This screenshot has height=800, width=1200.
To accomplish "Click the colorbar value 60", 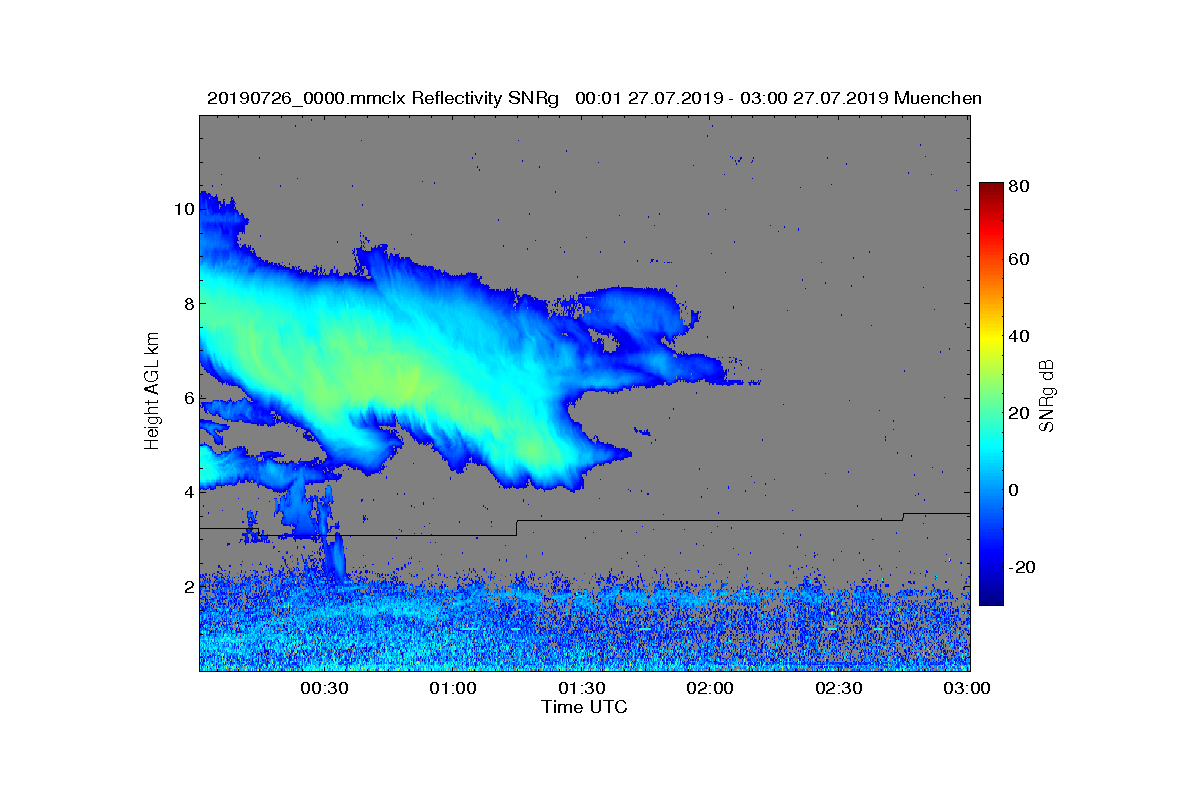I will coord(1019,260).
